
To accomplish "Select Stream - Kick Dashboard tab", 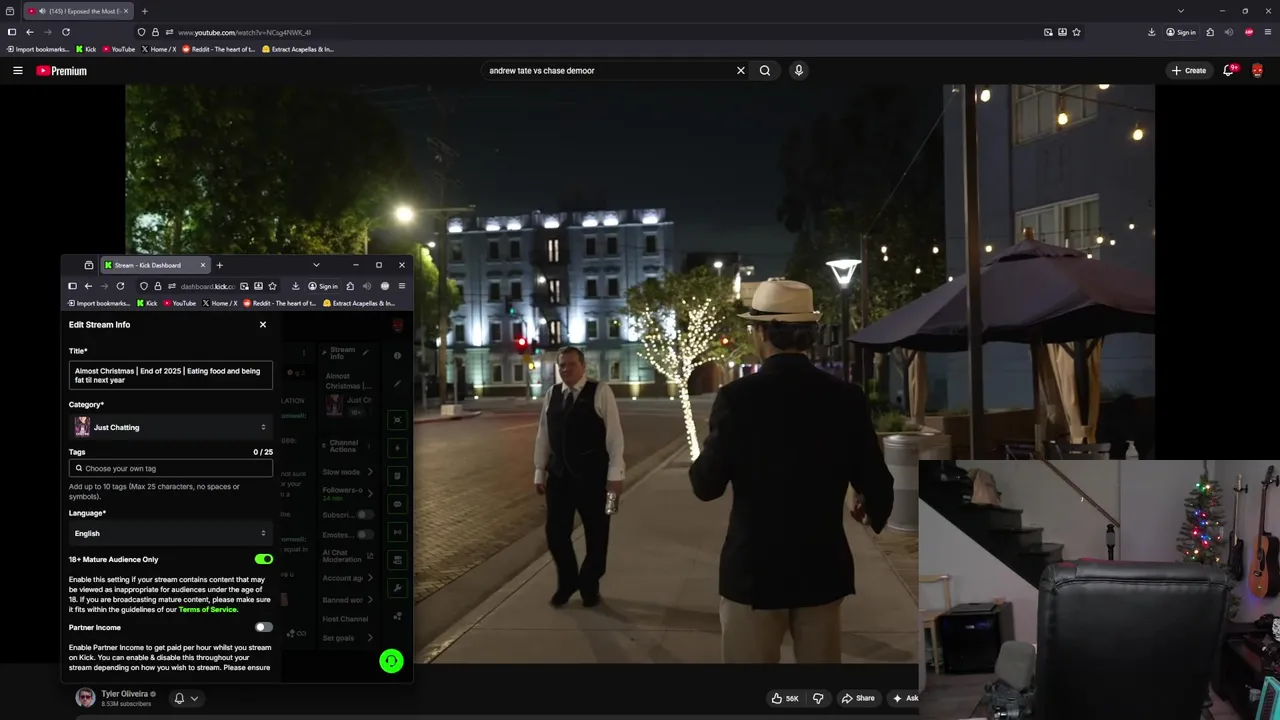I will point(154,265).
